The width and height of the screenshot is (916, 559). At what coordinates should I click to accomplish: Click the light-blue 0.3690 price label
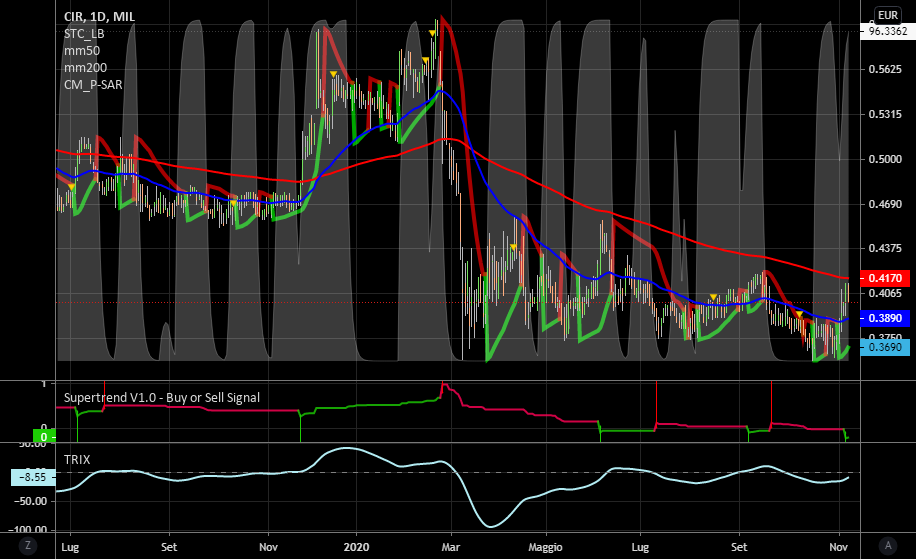tap(885, 347)
